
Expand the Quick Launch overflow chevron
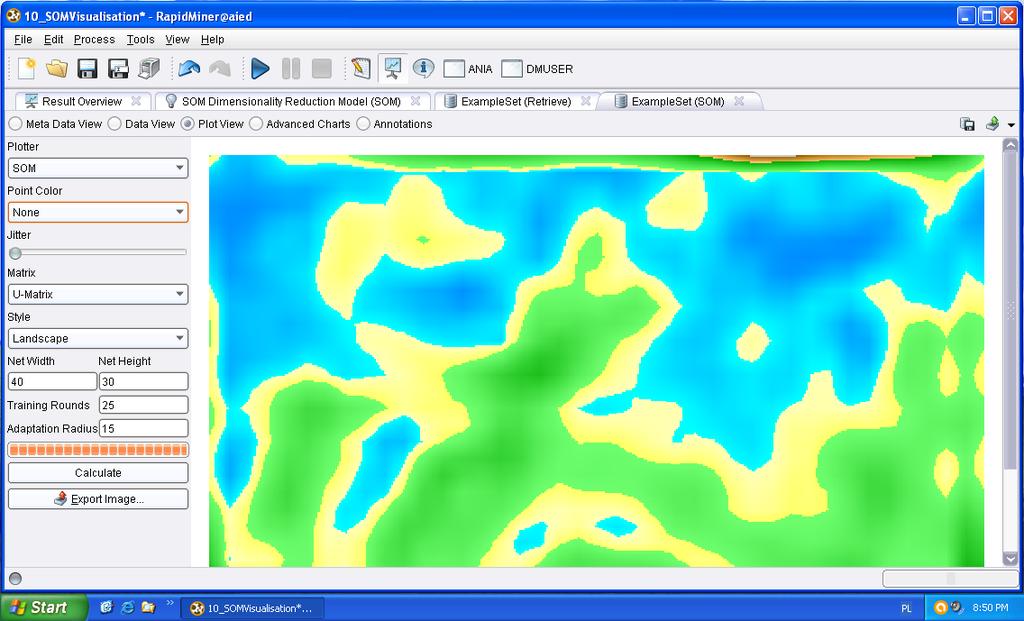click(x=170, y=603)
